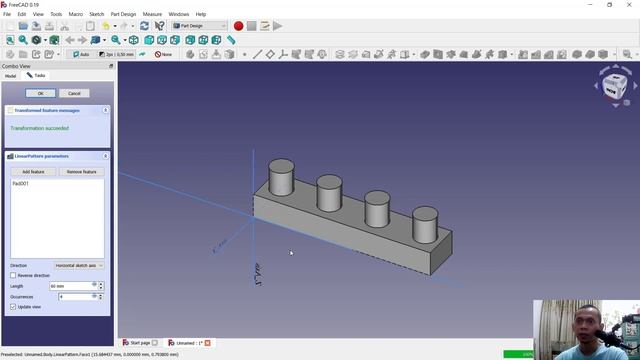640x360 pixels.
Task: Click the Occurrences input field
Action: tap(78, 297)
